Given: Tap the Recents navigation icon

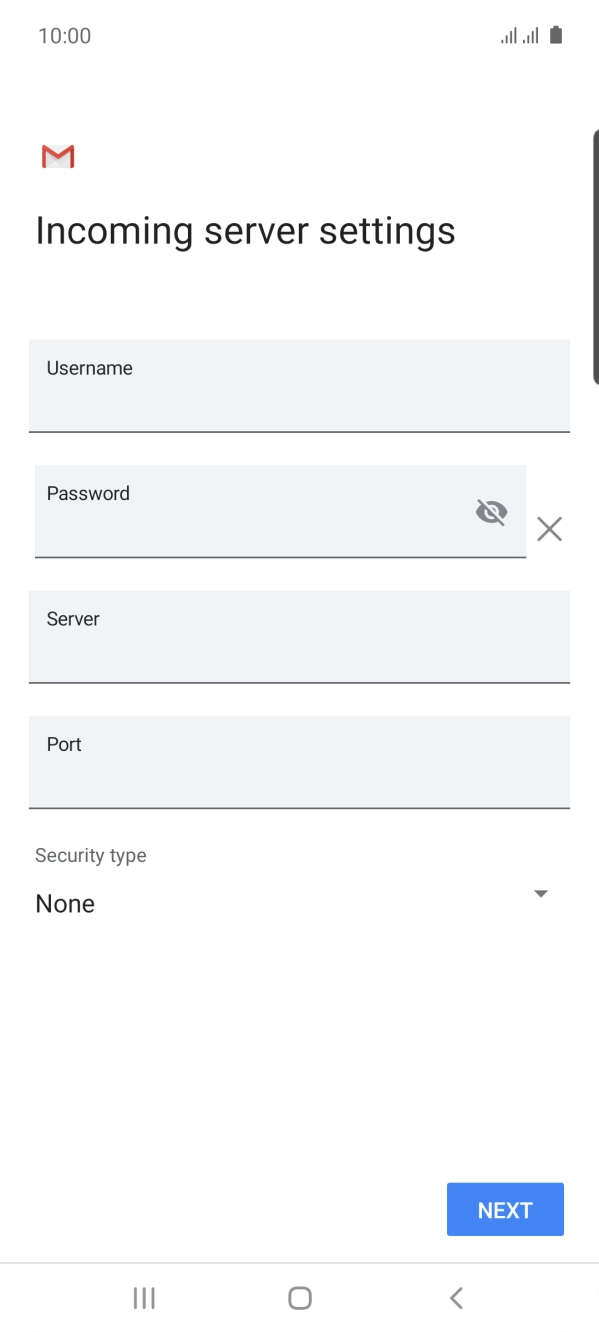Looking at the screenshot, I should coord(143,1297).
